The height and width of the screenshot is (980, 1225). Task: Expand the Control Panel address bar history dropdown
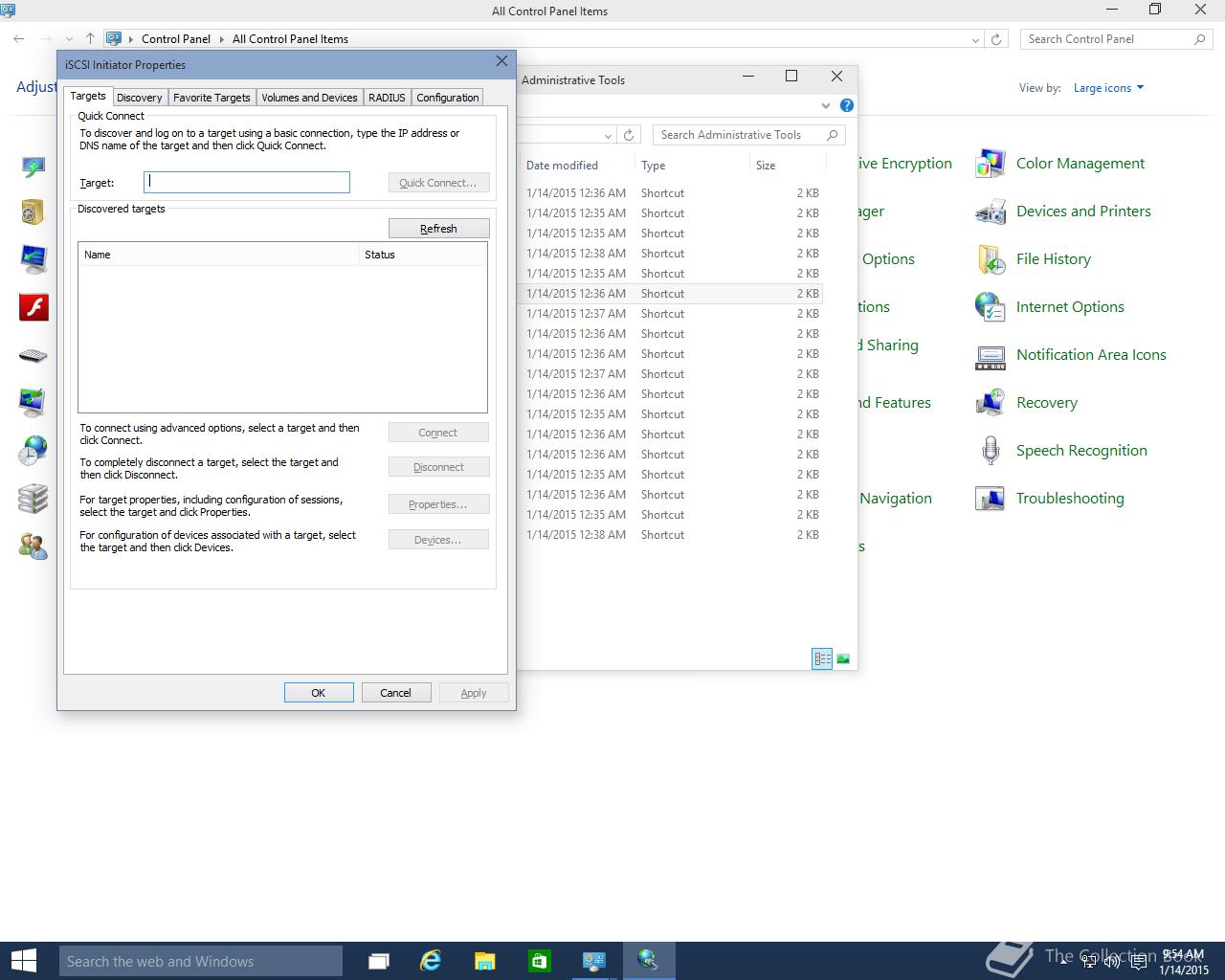(975, 39)
